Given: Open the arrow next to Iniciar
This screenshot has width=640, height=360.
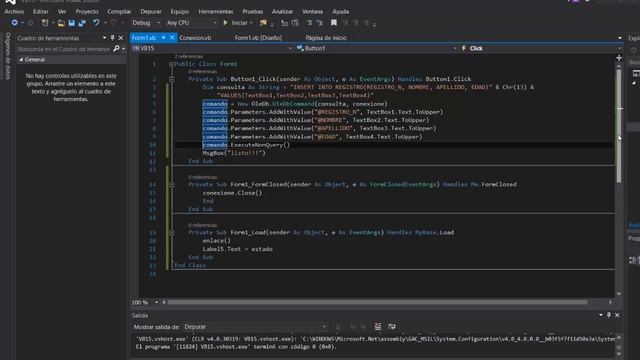Looking at the screenshot, I should tap(251, 23).
